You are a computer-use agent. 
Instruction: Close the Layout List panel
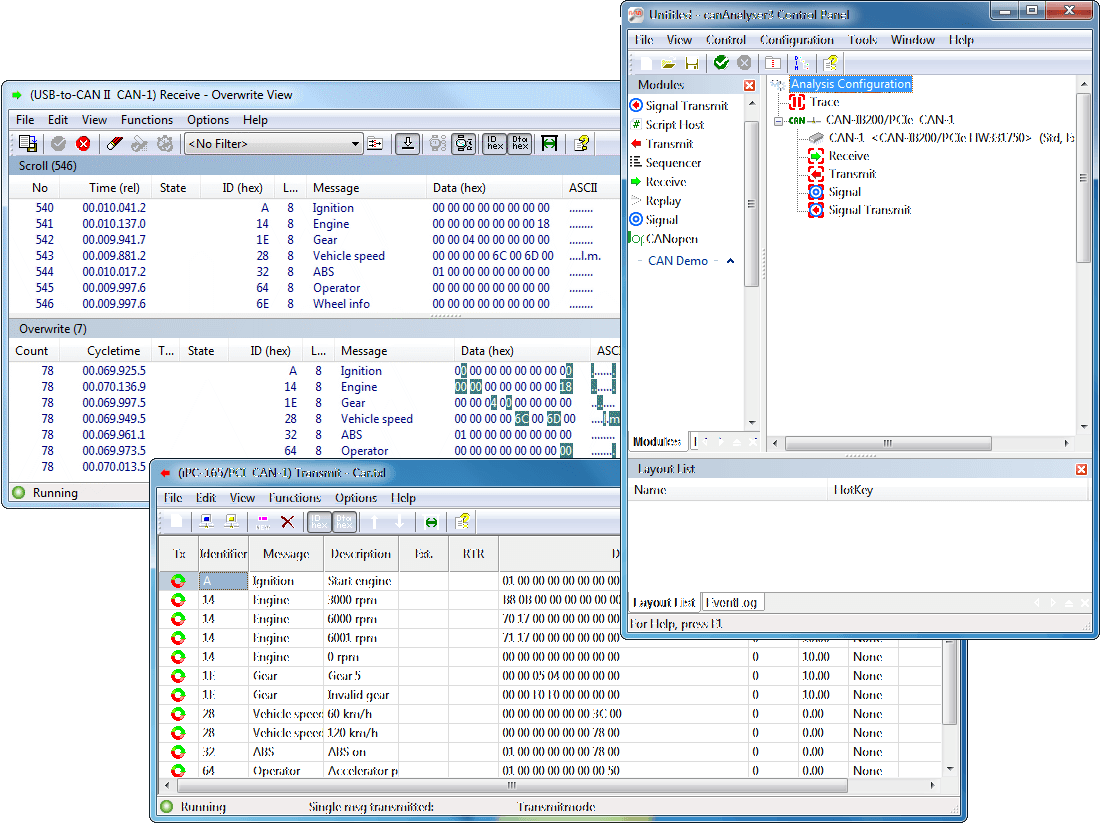pyautogui.click(x=1081, y=469)
